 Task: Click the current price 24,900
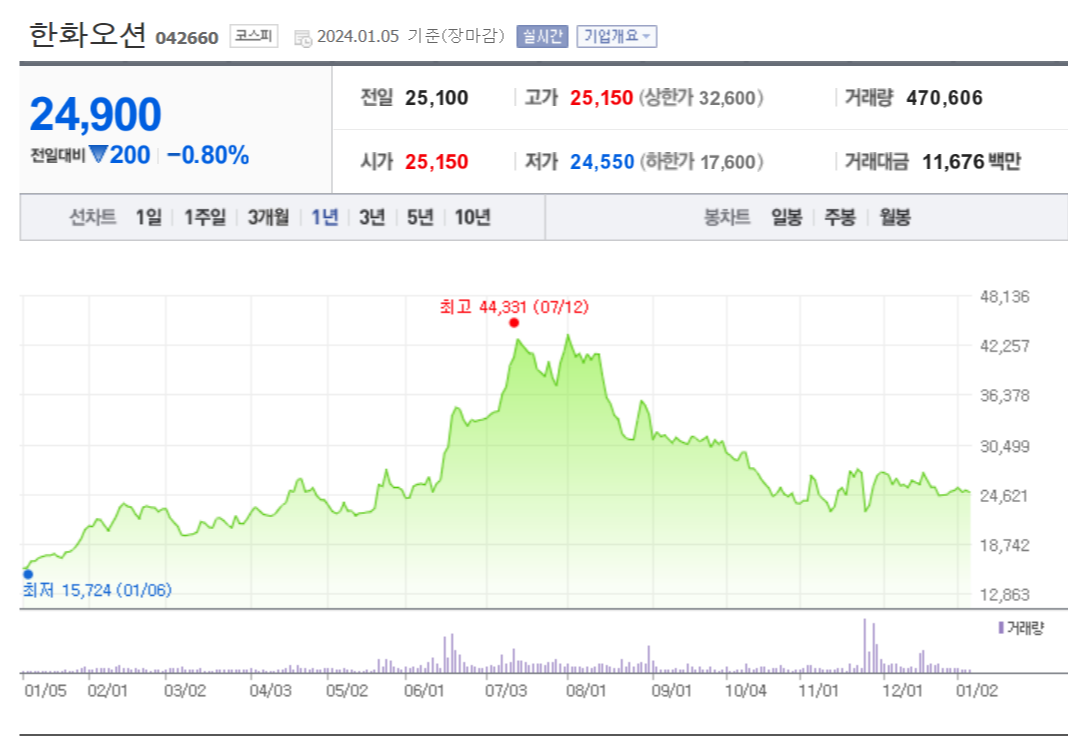(95, 114)
